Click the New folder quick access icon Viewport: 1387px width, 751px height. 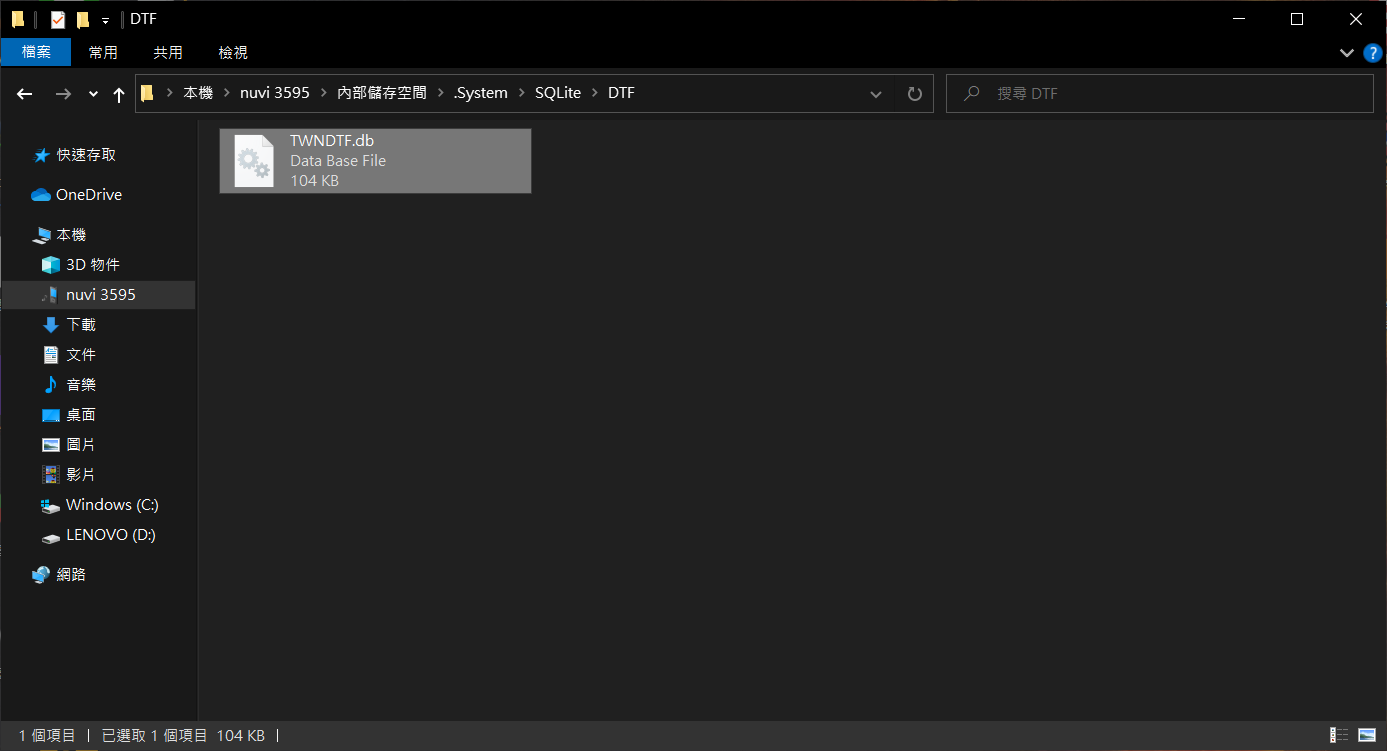coord(83,19)
